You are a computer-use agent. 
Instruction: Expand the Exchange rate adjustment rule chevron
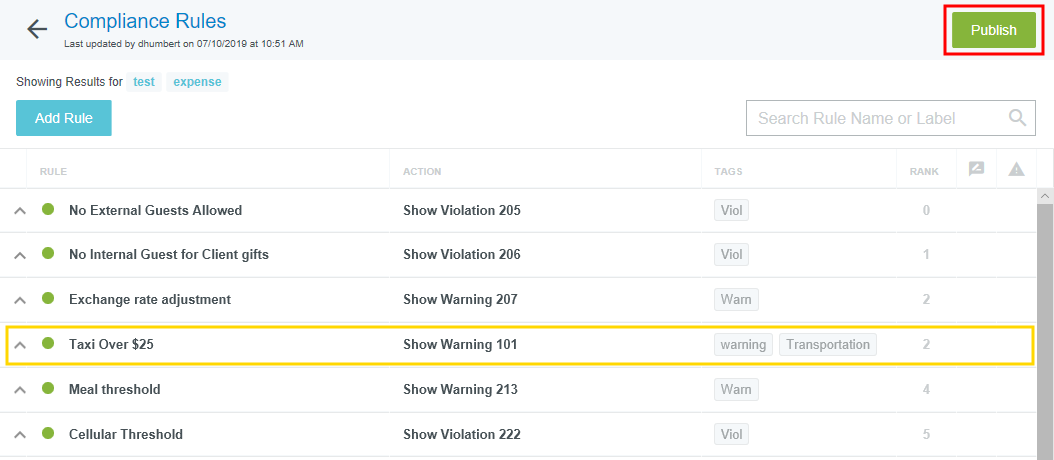19,300
